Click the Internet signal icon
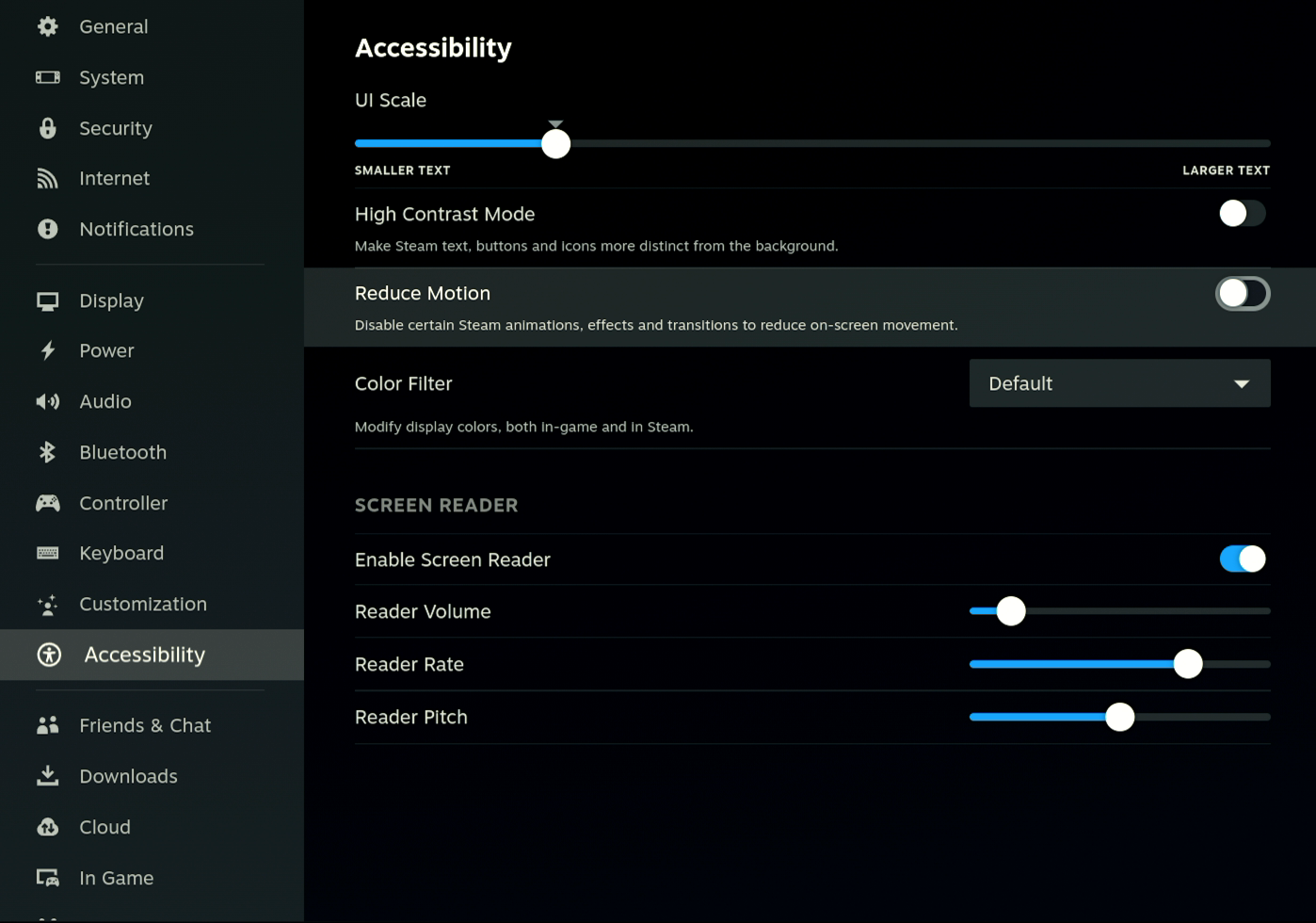The image size is (1316, 923). pyautogui.click(x=47, y=179)
